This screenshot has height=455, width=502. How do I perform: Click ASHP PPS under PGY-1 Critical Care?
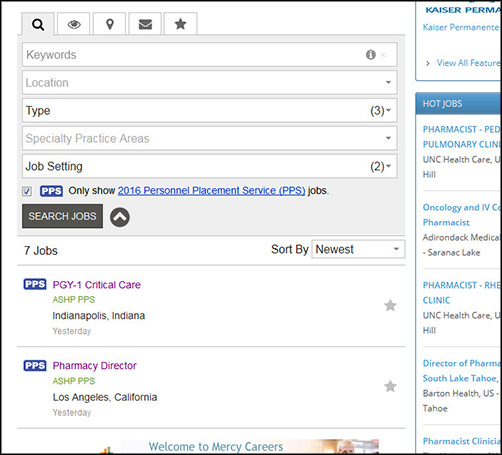click(x=74, y=299)
